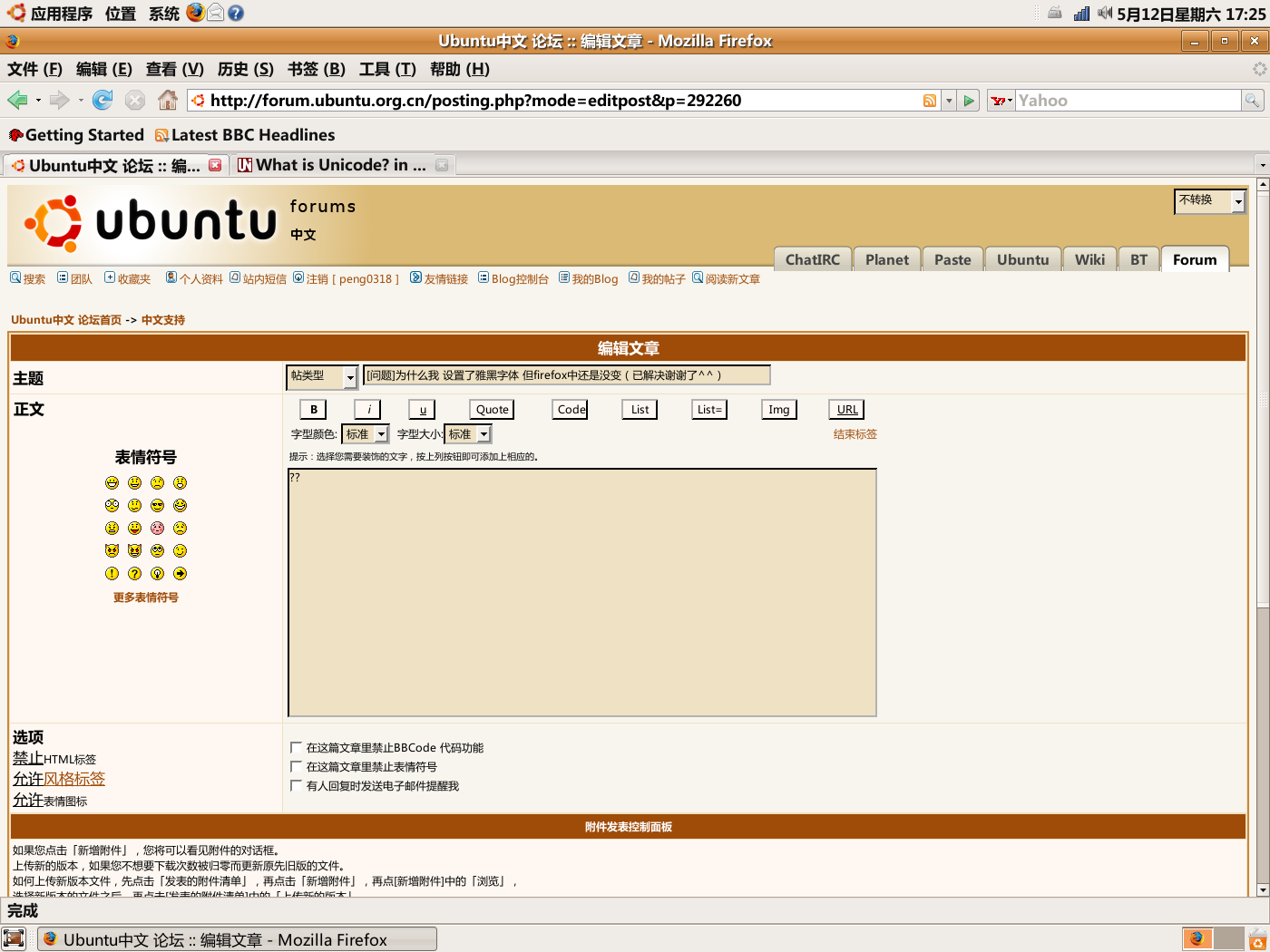
Task: Click the Yahoo search input box
Action: tap(1128, 101)
